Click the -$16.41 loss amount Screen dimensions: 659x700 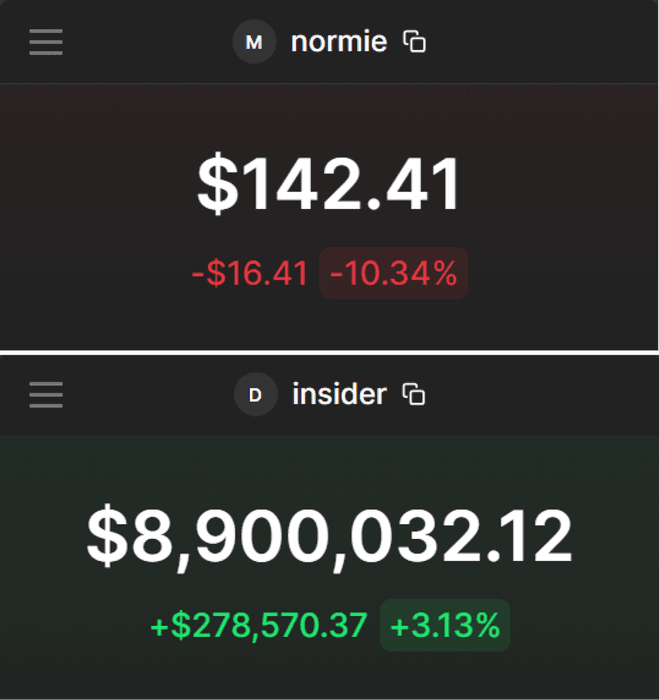(250, 273)
